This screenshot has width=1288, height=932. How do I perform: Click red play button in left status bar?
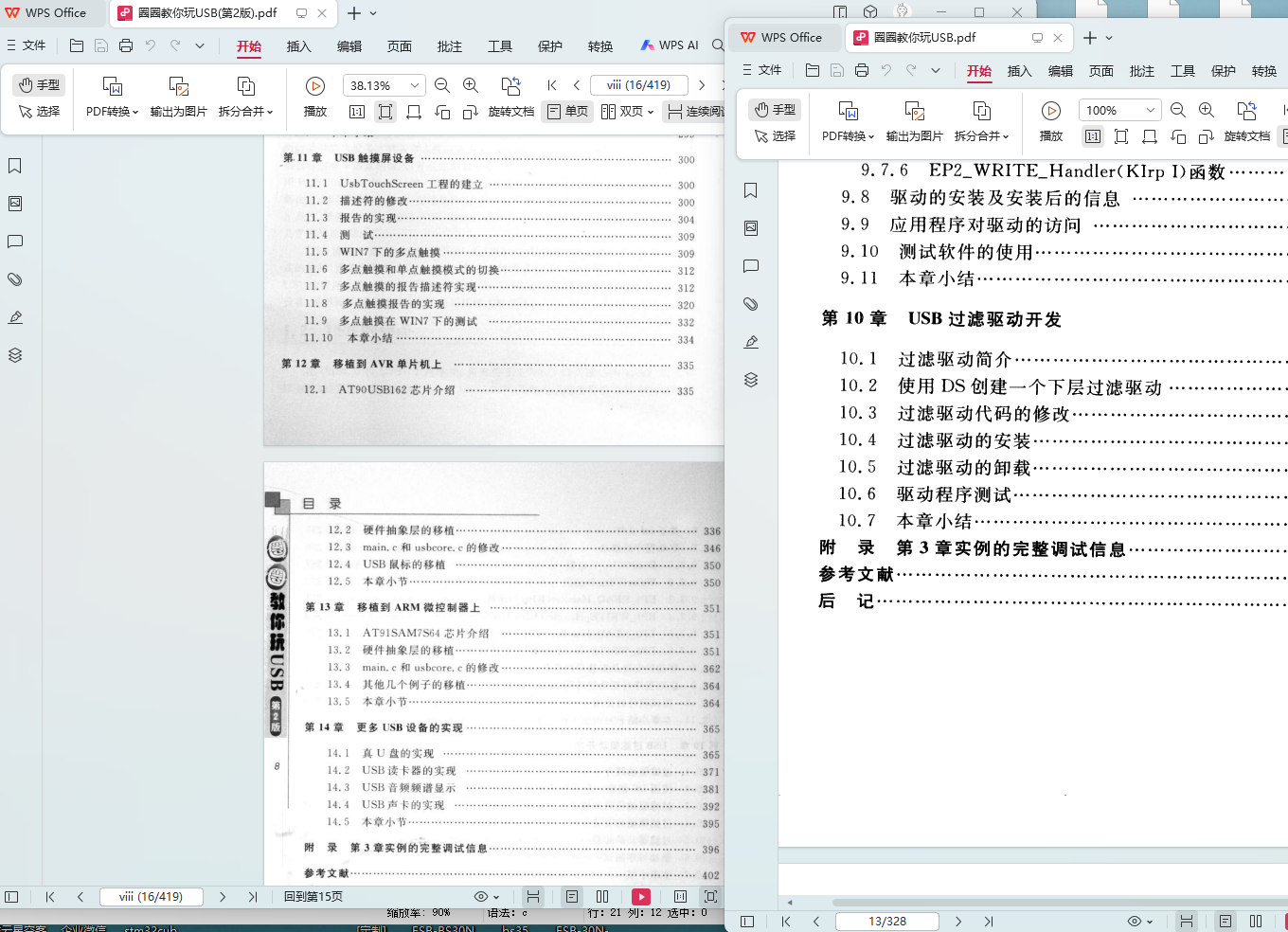641,896
